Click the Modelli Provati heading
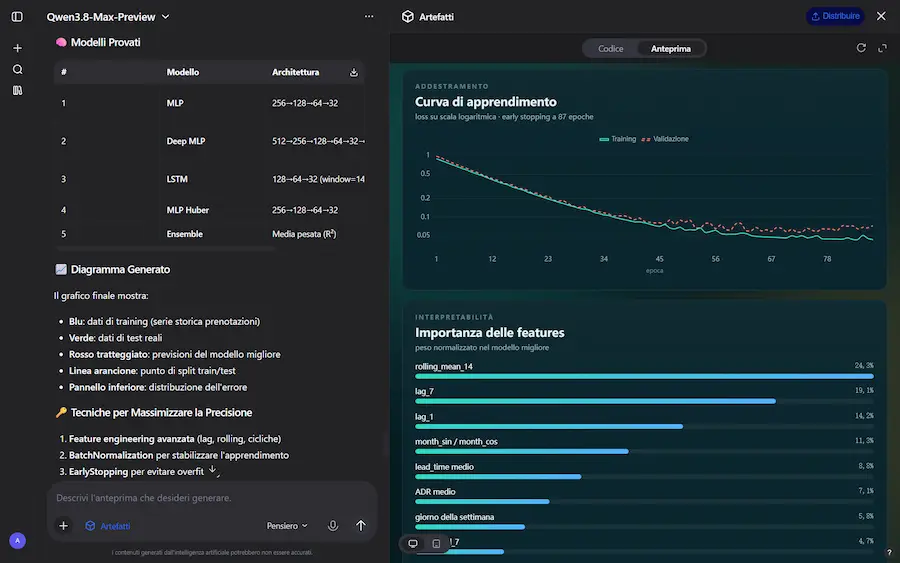Viewport: 900px width, 563px height. [98, 42]
